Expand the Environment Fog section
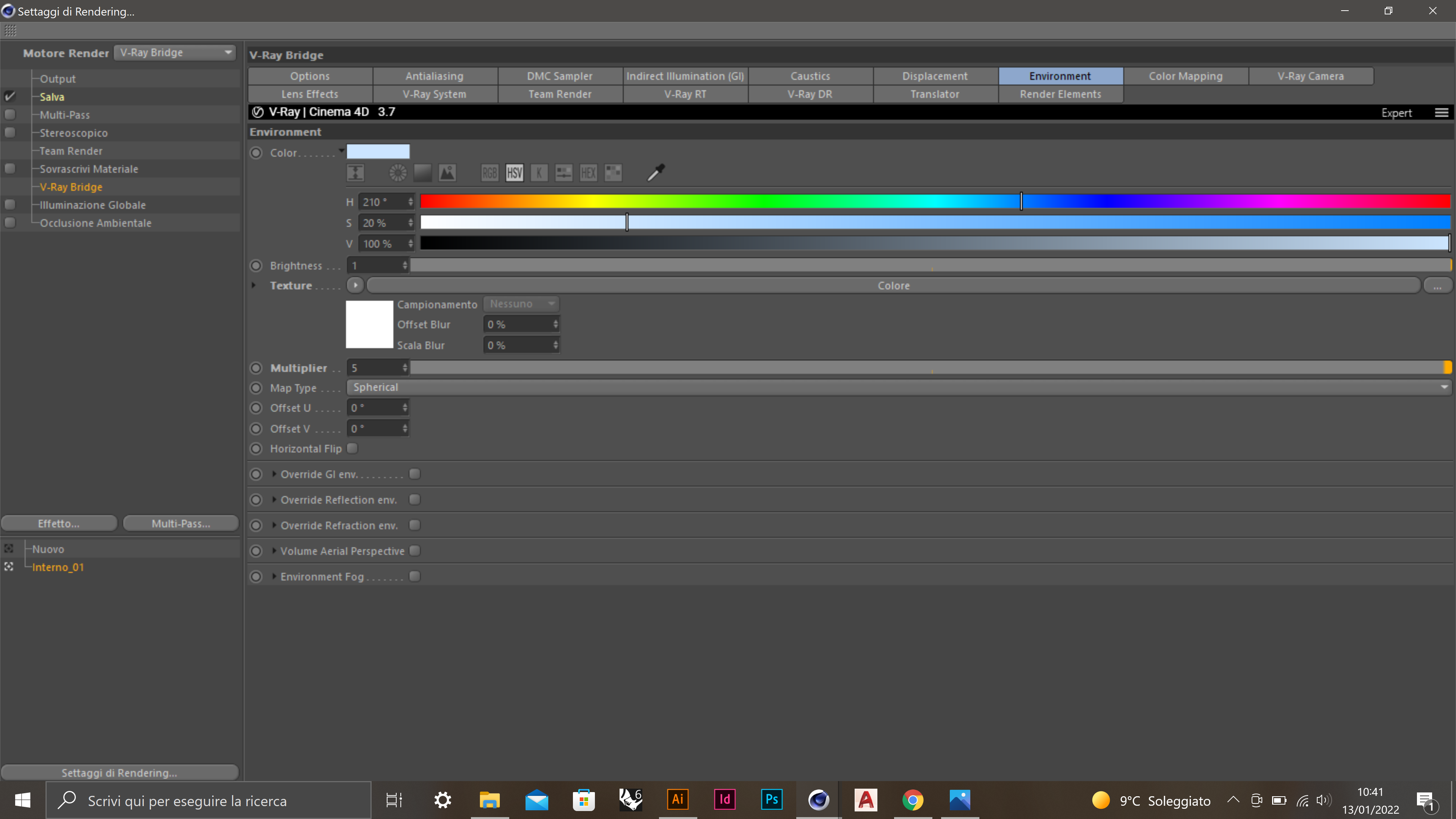This screenshot has height=819, width=1456. (x=274, y=576)
